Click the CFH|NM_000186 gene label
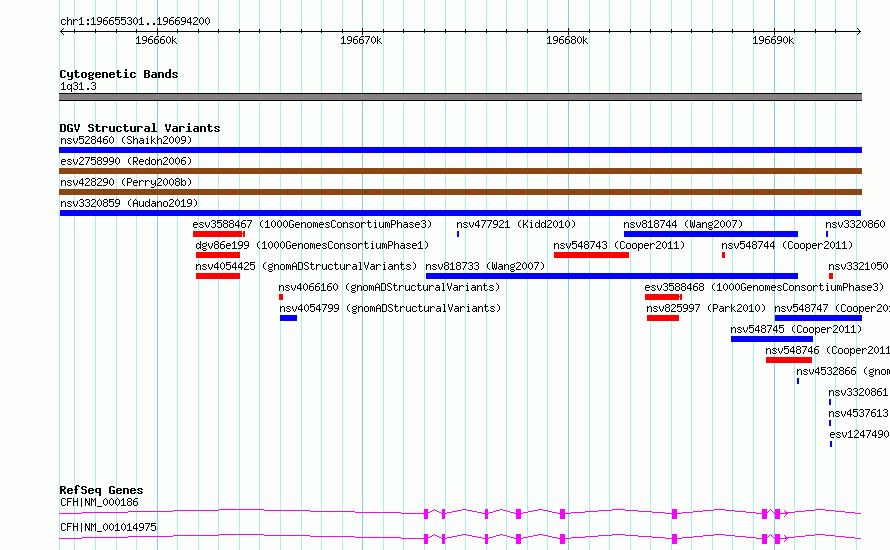Image resolution: width=890 pixels, height=550 pixels. click(x=99, y=502)
